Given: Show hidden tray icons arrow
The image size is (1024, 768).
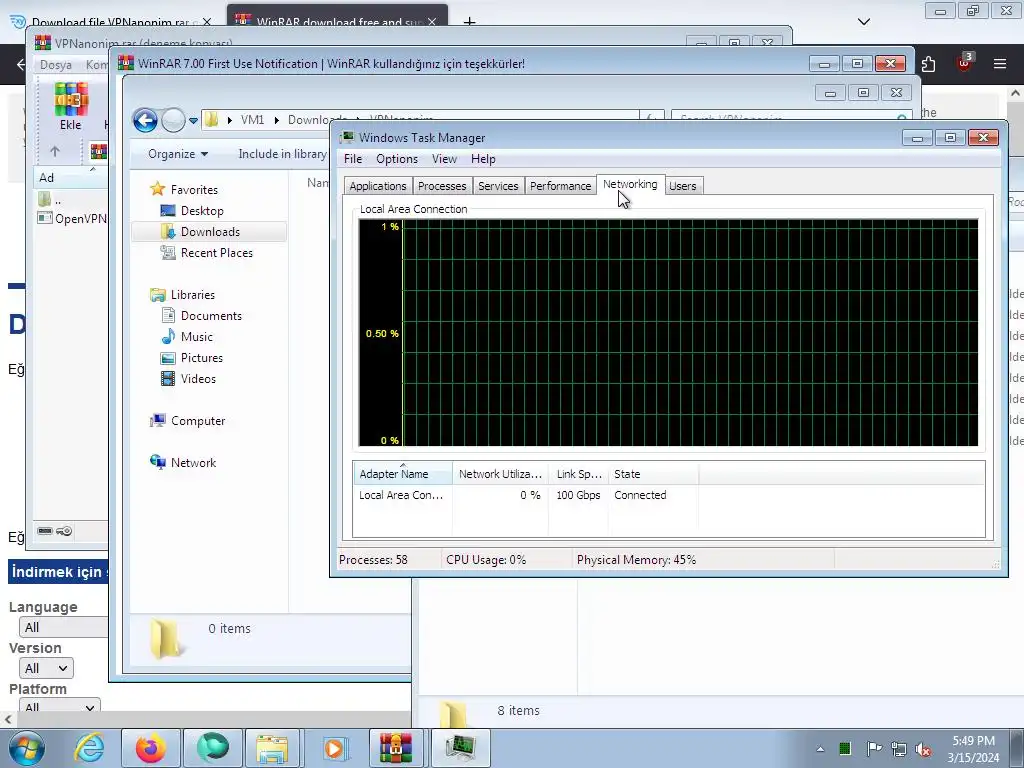Looking at the screenshot, I should point(820,749).
